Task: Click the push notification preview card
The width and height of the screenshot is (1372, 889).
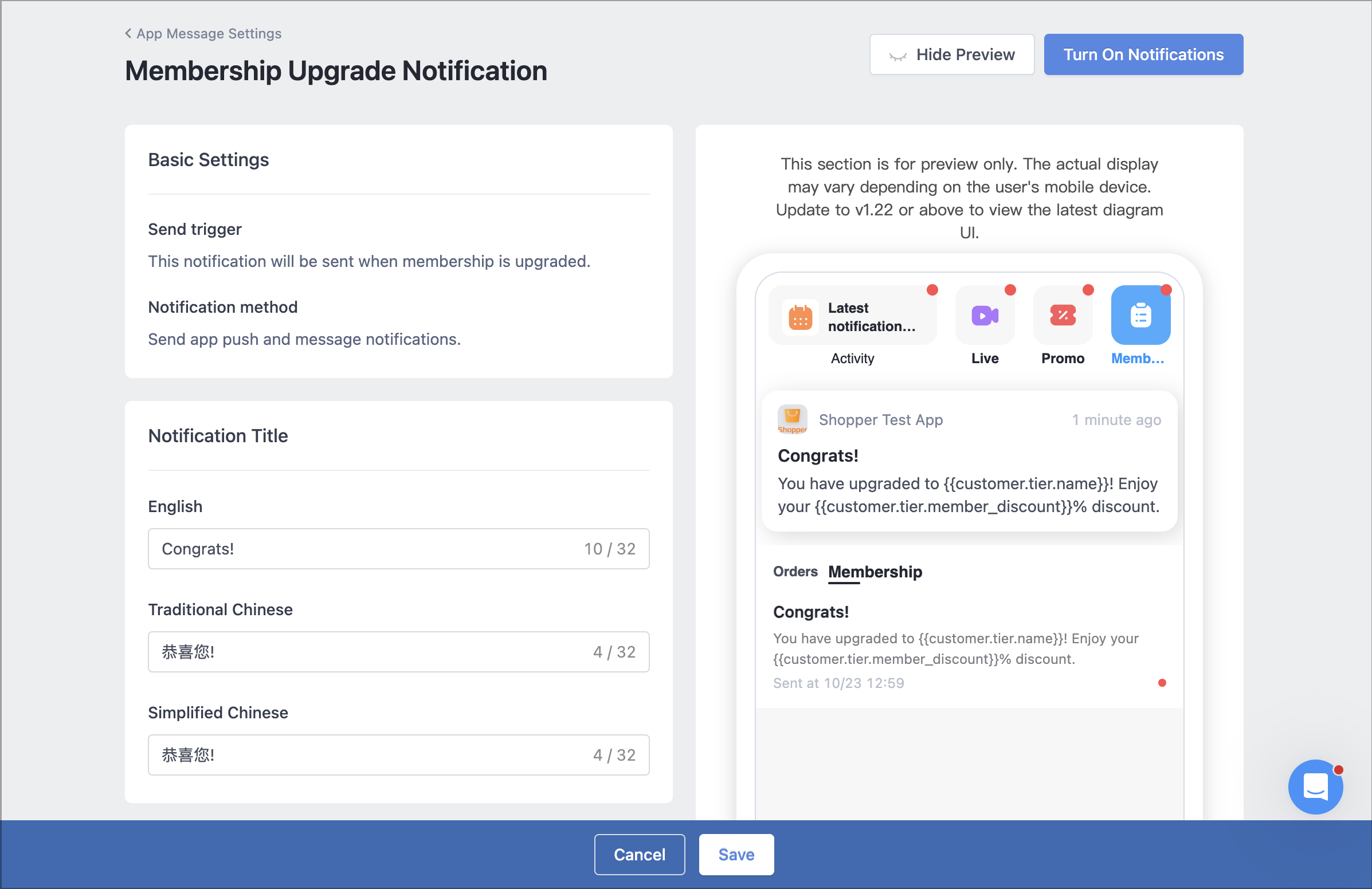Action: 969,462
